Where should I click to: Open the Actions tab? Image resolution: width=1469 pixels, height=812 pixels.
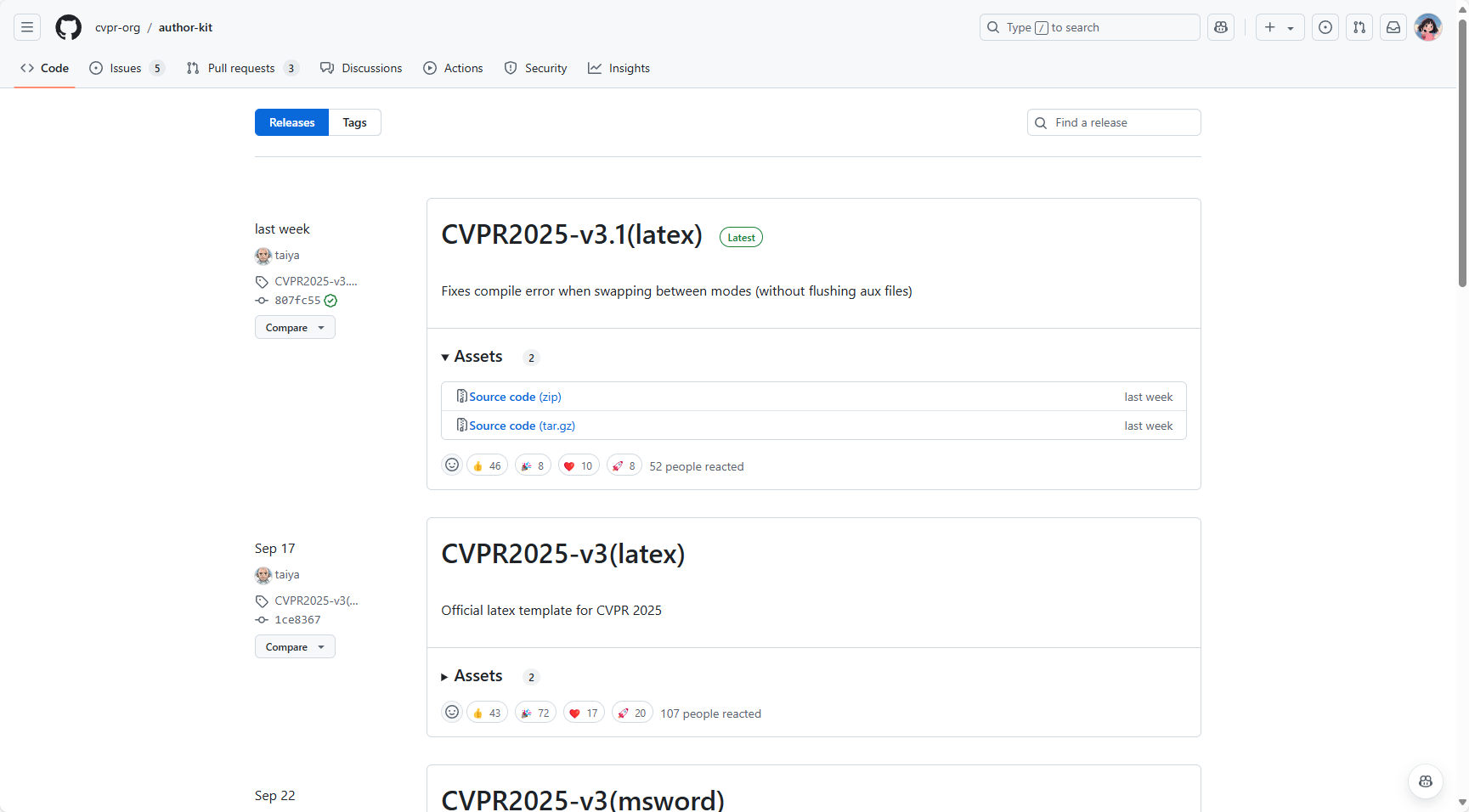[x=453, y=68]
